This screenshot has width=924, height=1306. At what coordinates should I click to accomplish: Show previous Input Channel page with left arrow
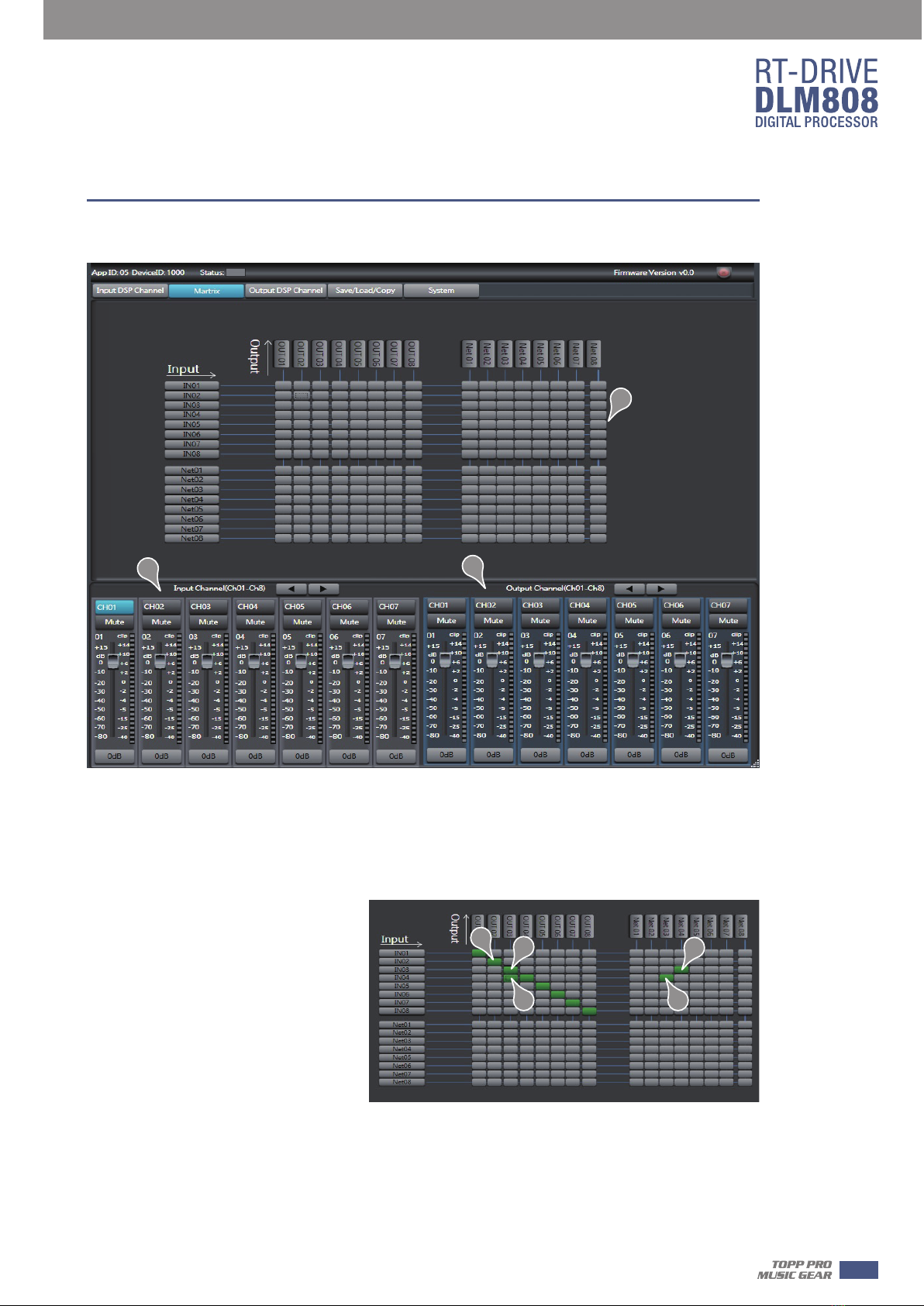[x=291, y=589]
